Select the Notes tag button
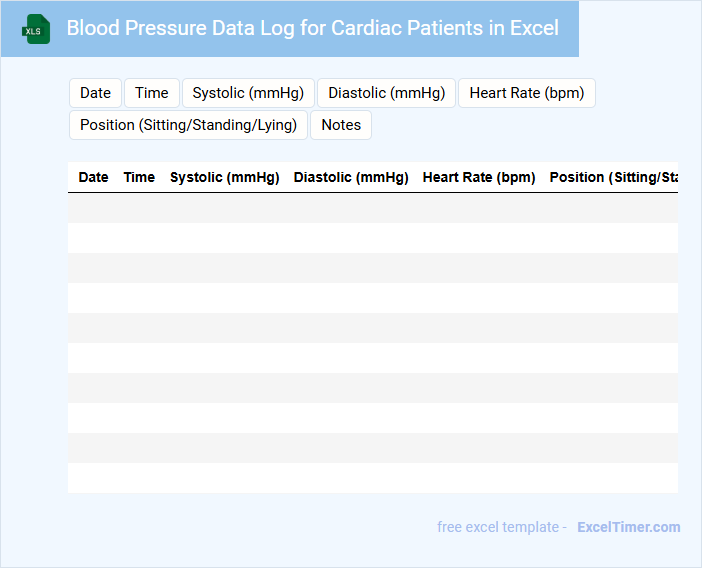 [x=341, y=125]
